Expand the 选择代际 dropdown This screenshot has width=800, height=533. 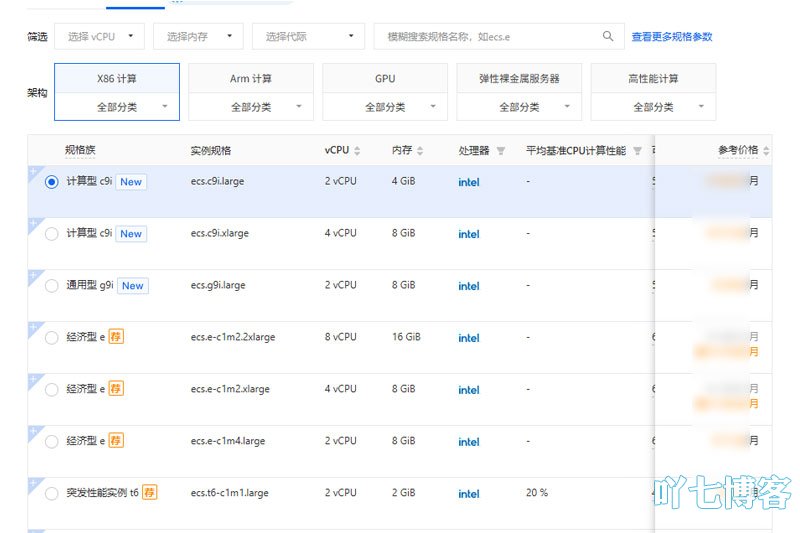(x=308, y=37)
